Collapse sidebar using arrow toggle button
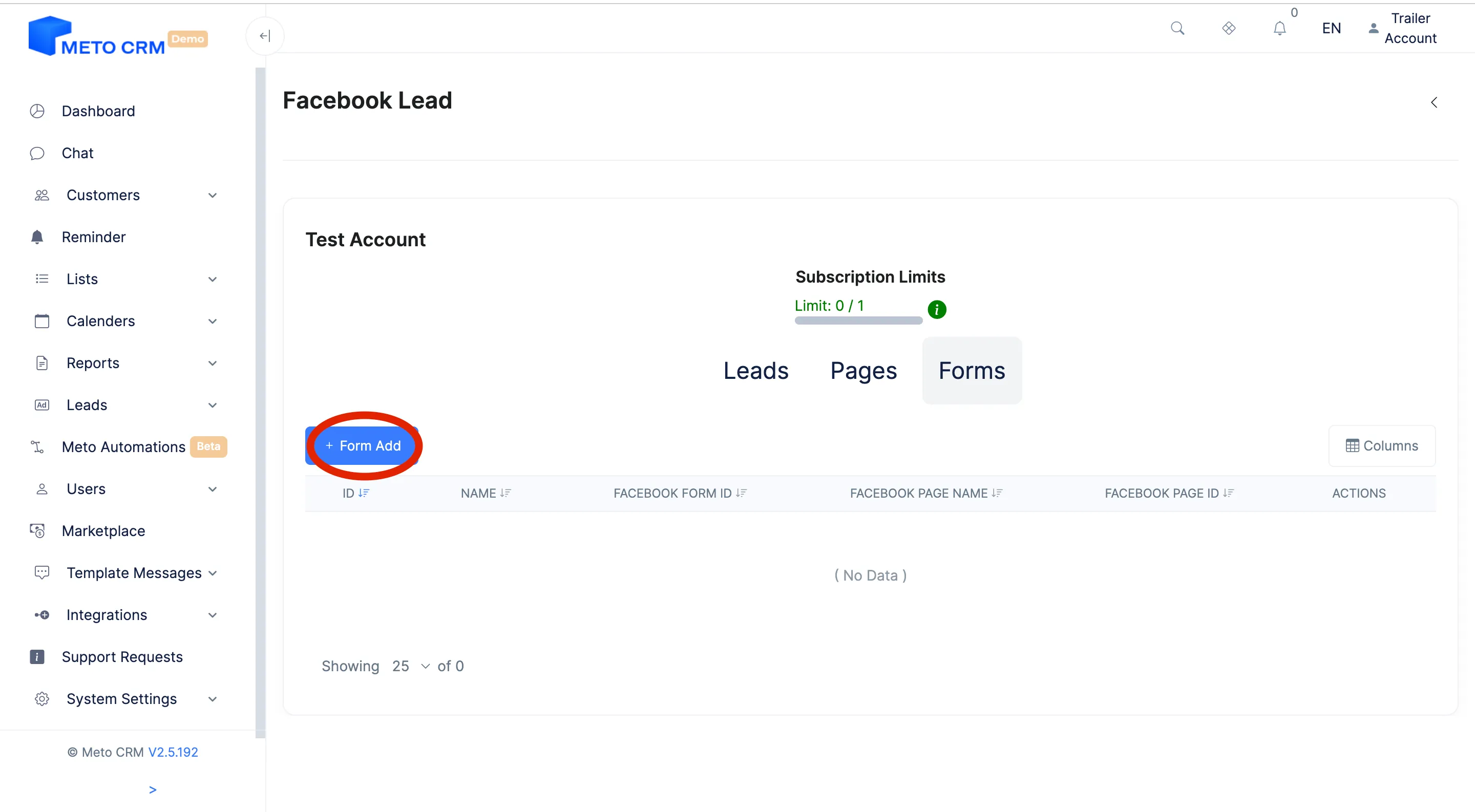Viewport: 1475px width, 812px height. pyautogui.click(x=265, y=36)
